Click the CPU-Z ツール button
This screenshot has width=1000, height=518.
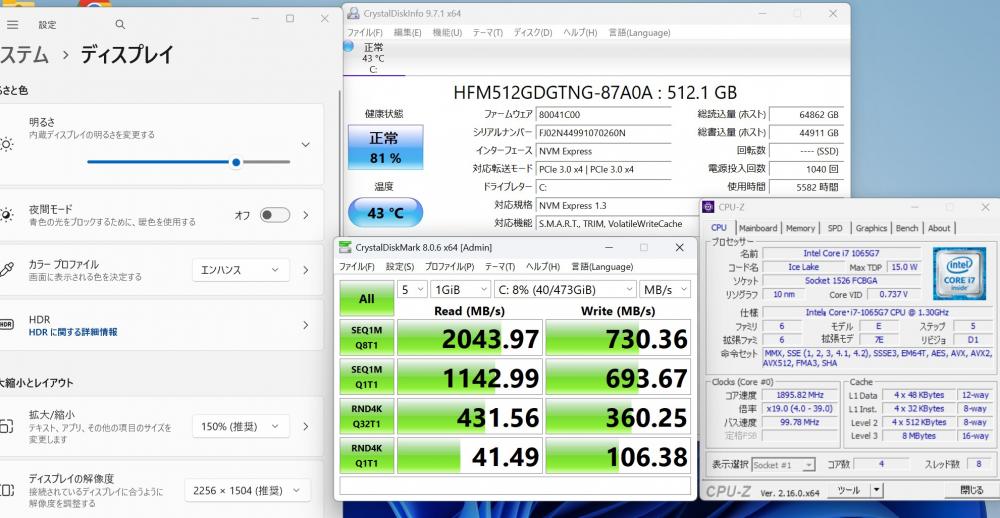[x=849, y=490]
